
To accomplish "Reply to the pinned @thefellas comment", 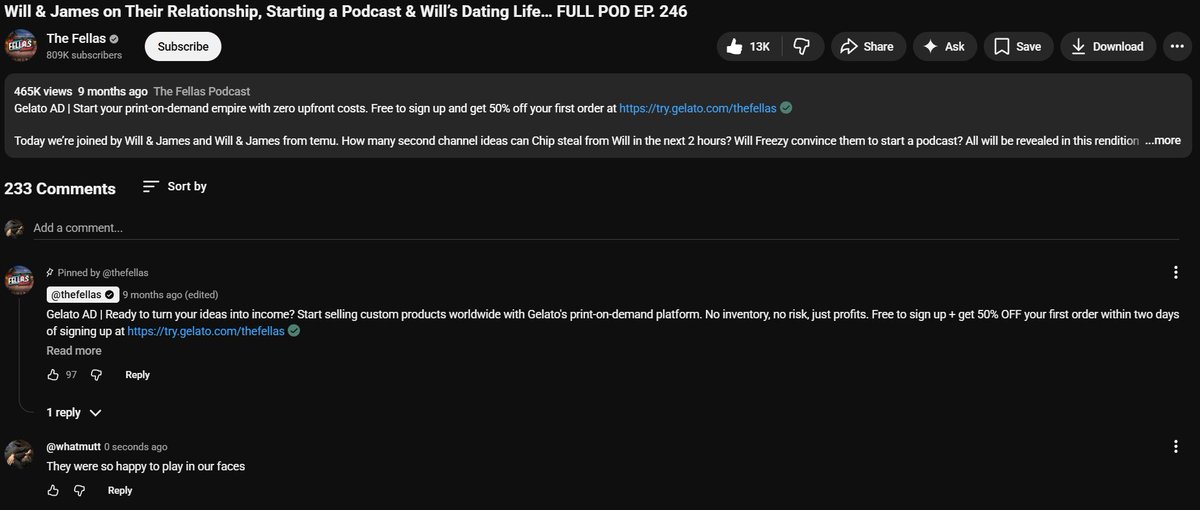I will pyautogui.click(x=137, y=375).
